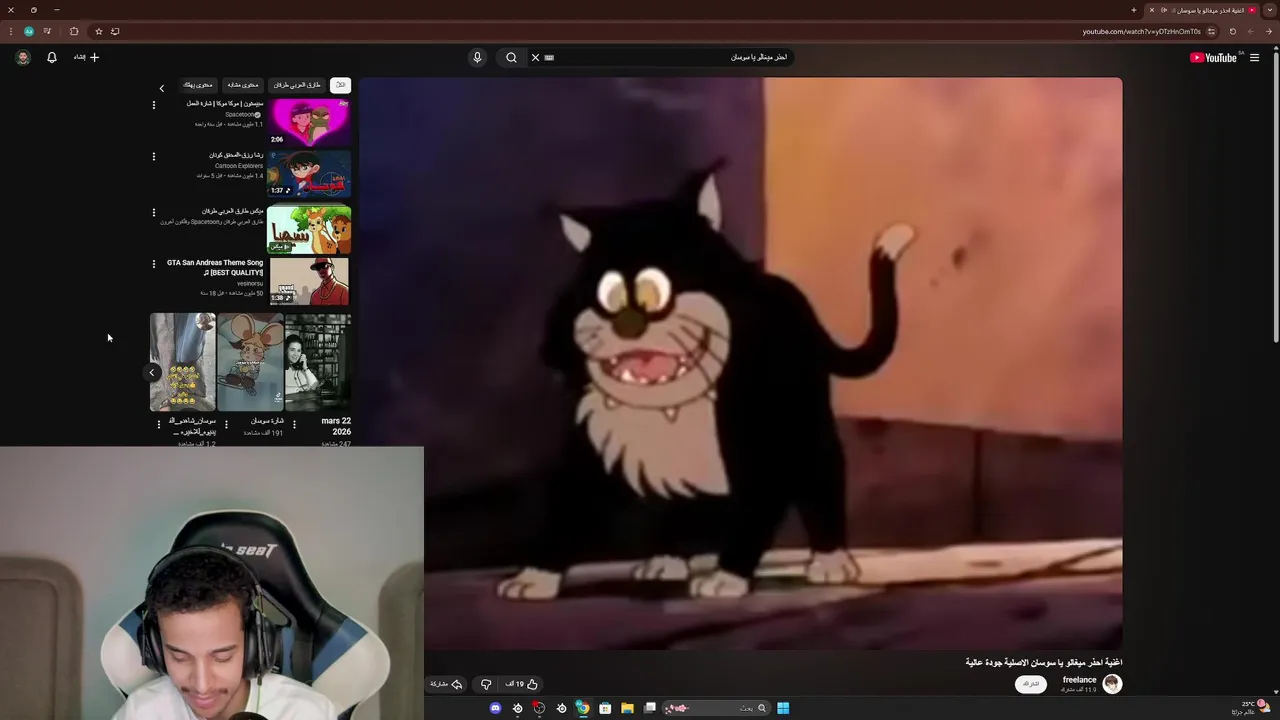This screenshot has height=720, width=1280.
Task: Open Discord from the taskbar
Action: 495,708
